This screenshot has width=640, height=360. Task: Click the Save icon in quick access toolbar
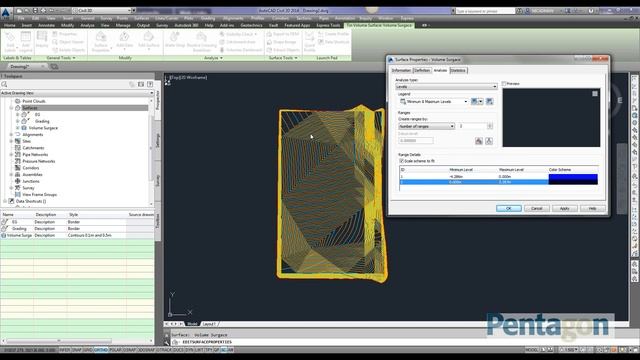(35, 11)
